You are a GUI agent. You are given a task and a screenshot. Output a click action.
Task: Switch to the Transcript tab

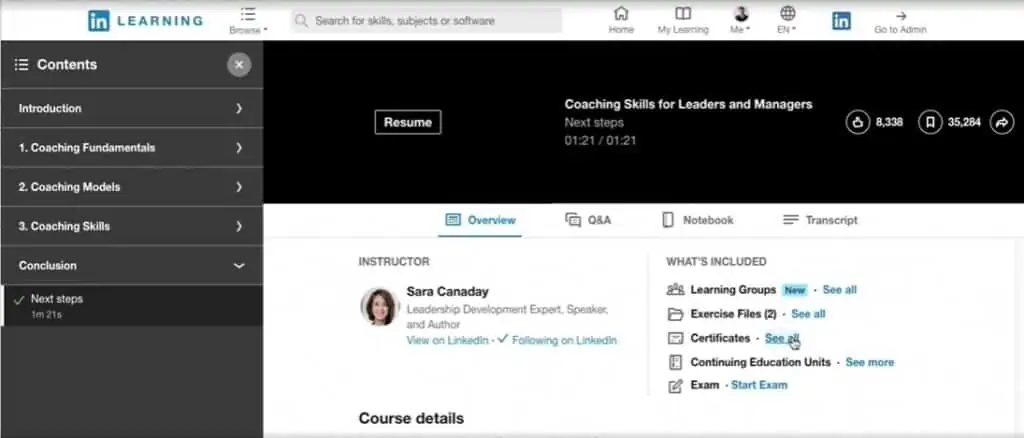tap(820, 220)
